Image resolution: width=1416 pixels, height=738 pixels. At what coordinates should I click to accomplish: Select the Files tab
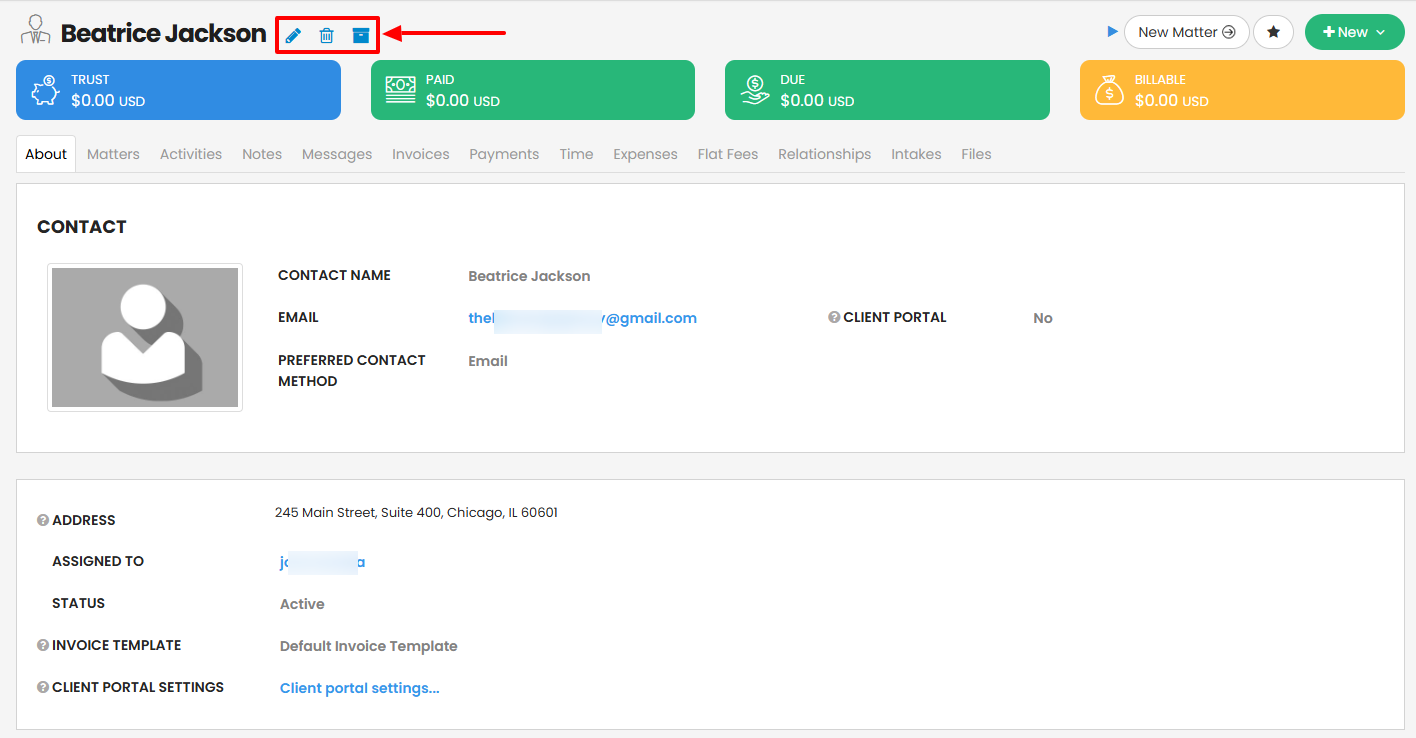(x=976, y=154)
